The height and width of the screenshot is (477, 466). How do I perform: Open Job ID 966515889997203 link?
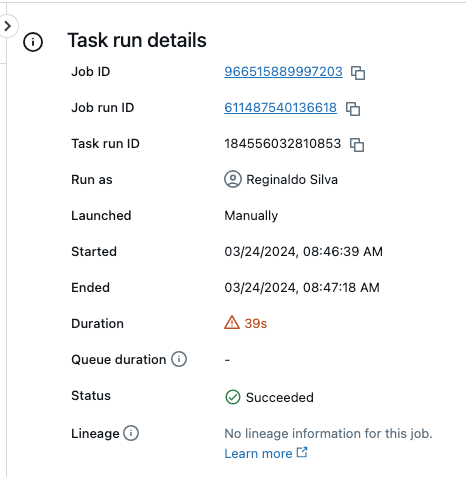point(283,72)
